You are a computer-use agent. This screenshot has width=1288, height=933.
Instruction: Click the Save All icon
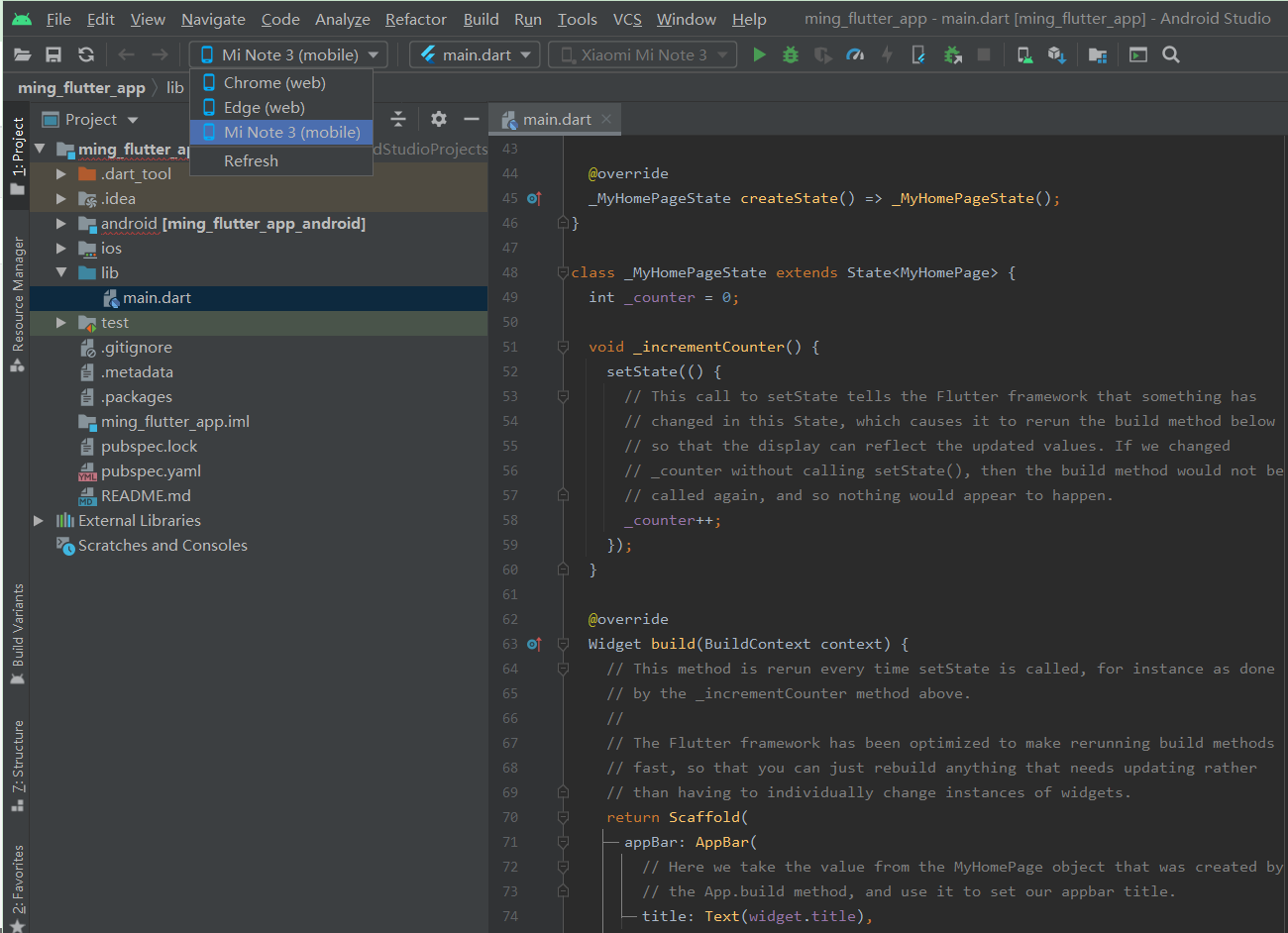click(x=54, y=55)
